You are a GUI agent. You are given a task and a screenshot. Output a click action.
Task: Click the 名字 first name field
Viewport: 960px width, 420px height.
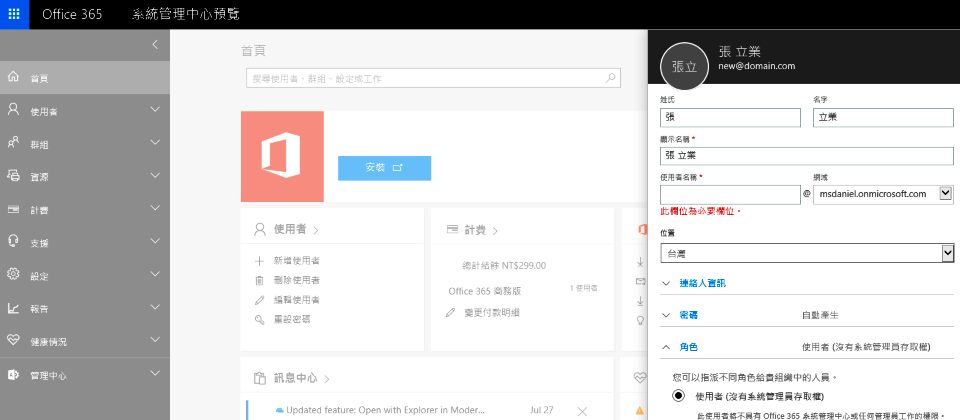(883, 118)
